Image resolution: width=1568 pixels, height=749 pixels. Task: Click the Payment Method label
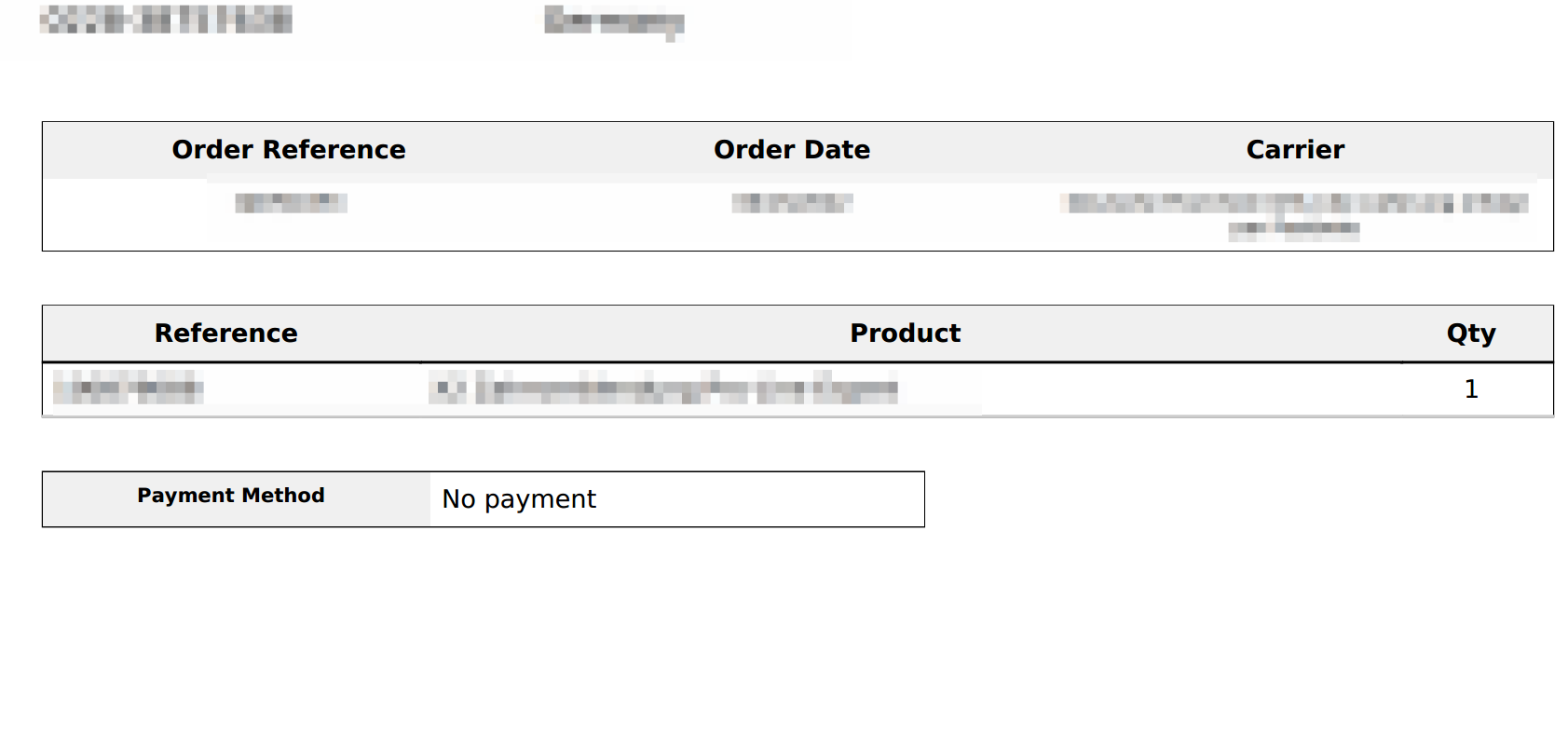pyautogui.click(x=231, y=496)
